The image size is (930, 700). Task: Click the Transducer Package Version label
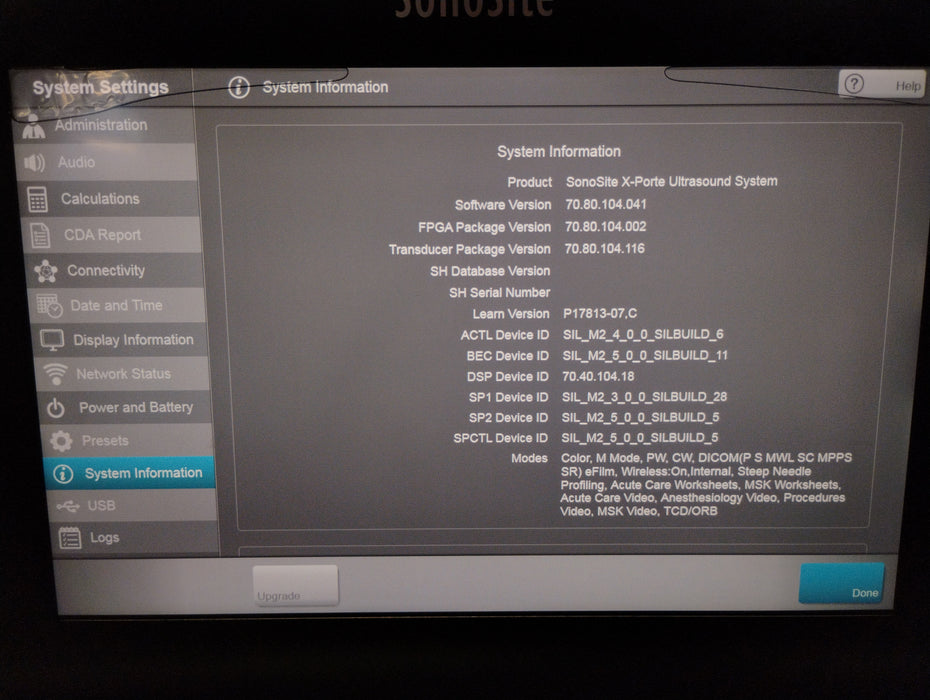coord(470,249)
